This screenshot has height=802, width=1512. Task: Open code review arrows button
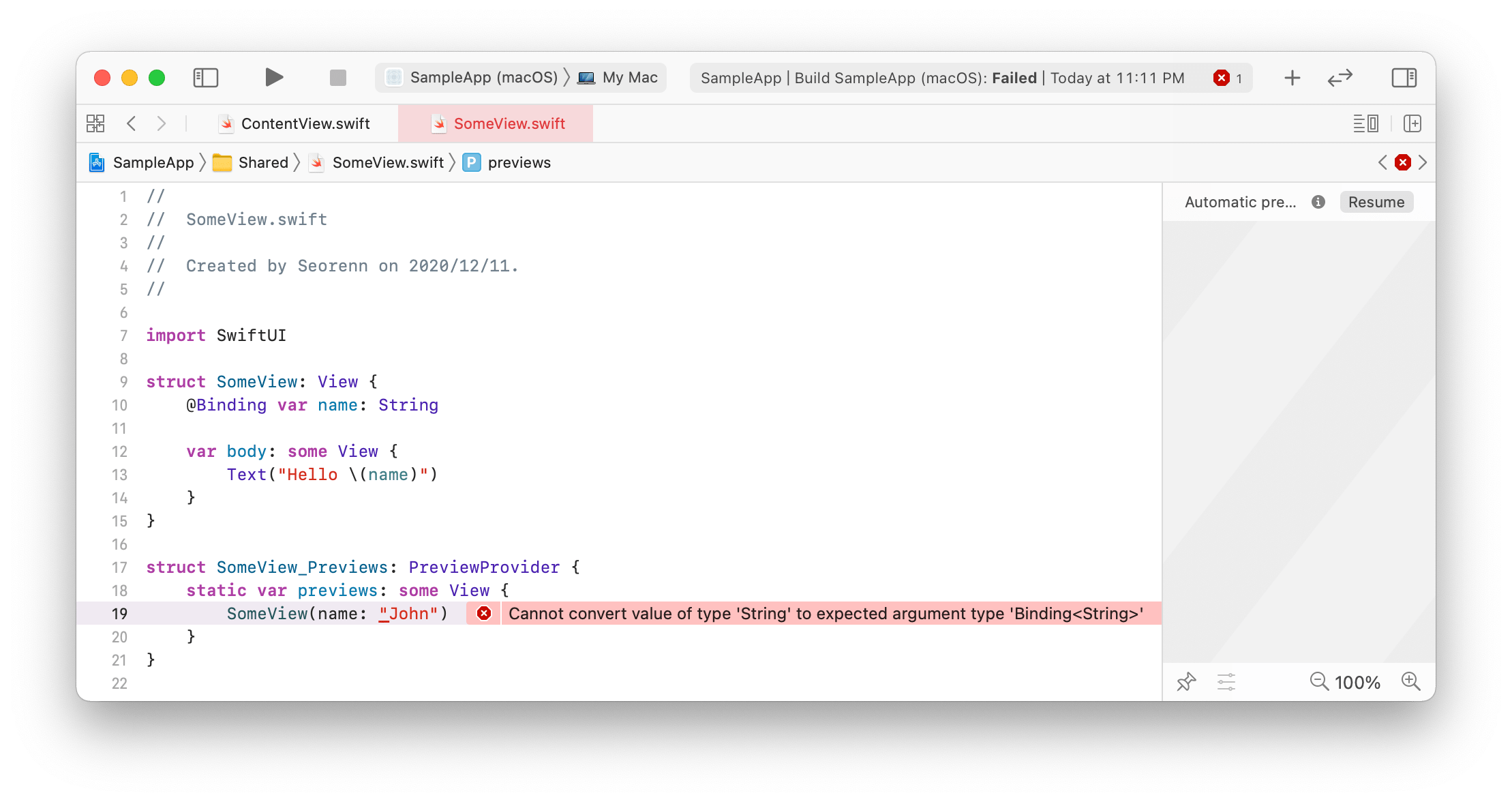(x=1340, y=78)
